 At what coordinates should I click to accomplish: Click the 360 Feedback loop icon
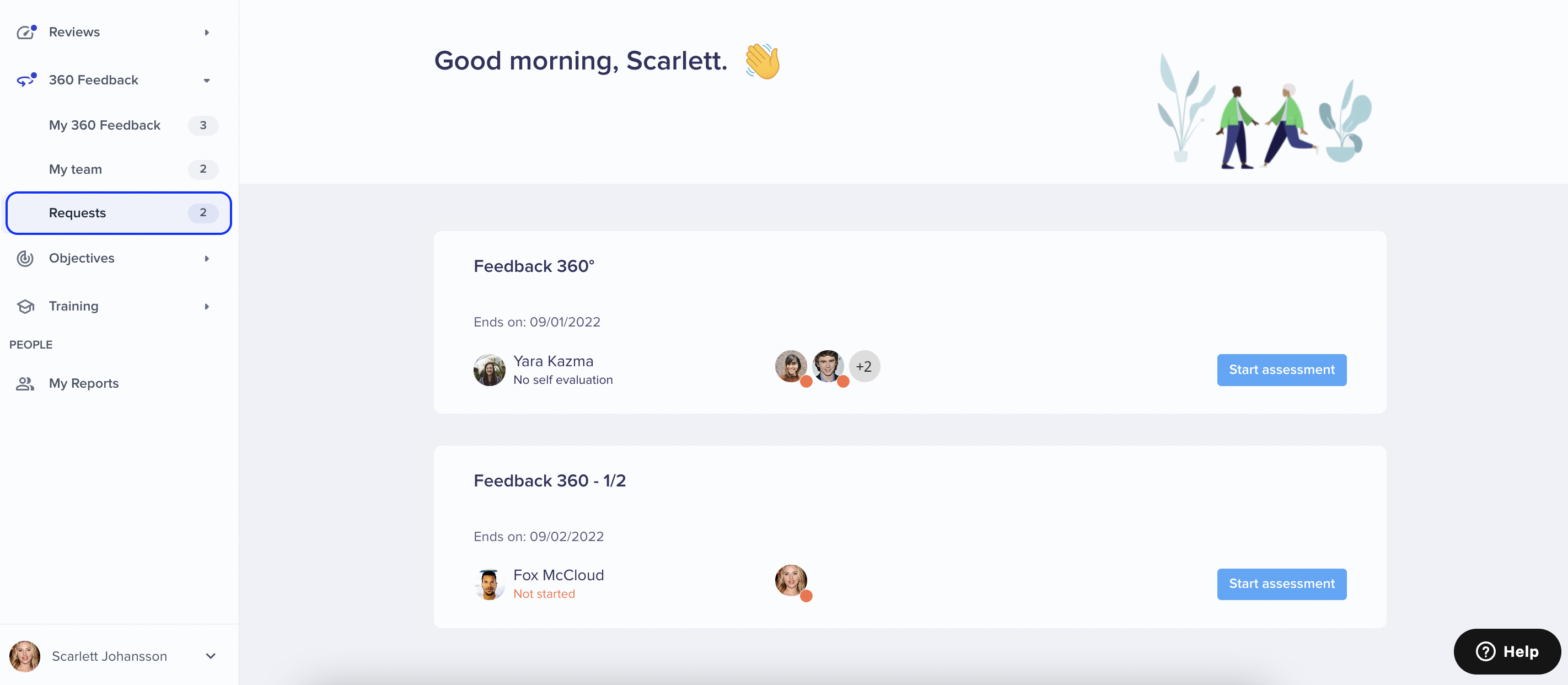(25, 80)
